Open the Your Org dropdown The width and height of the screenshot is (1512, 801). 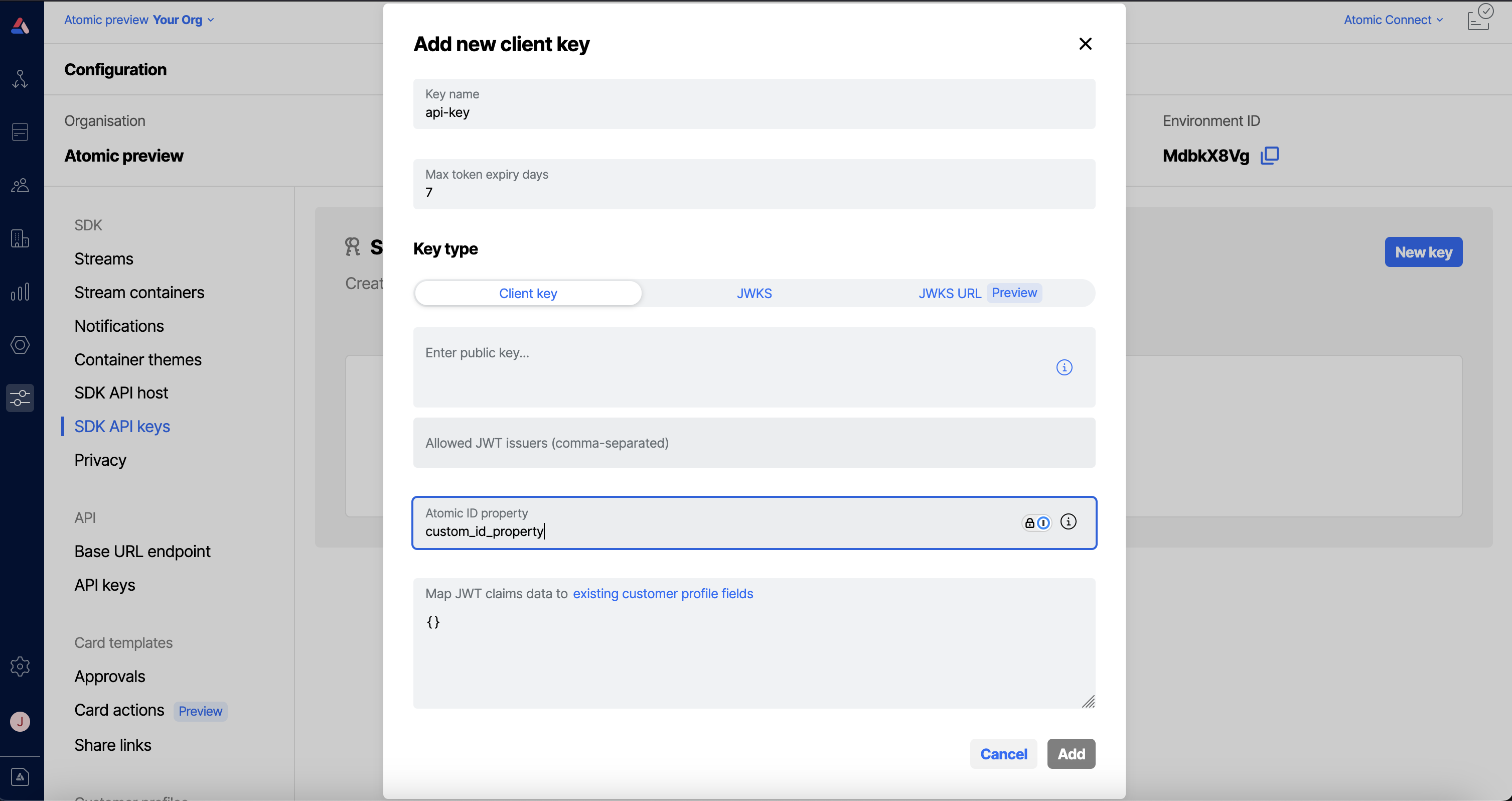click(x=183, y=20)
